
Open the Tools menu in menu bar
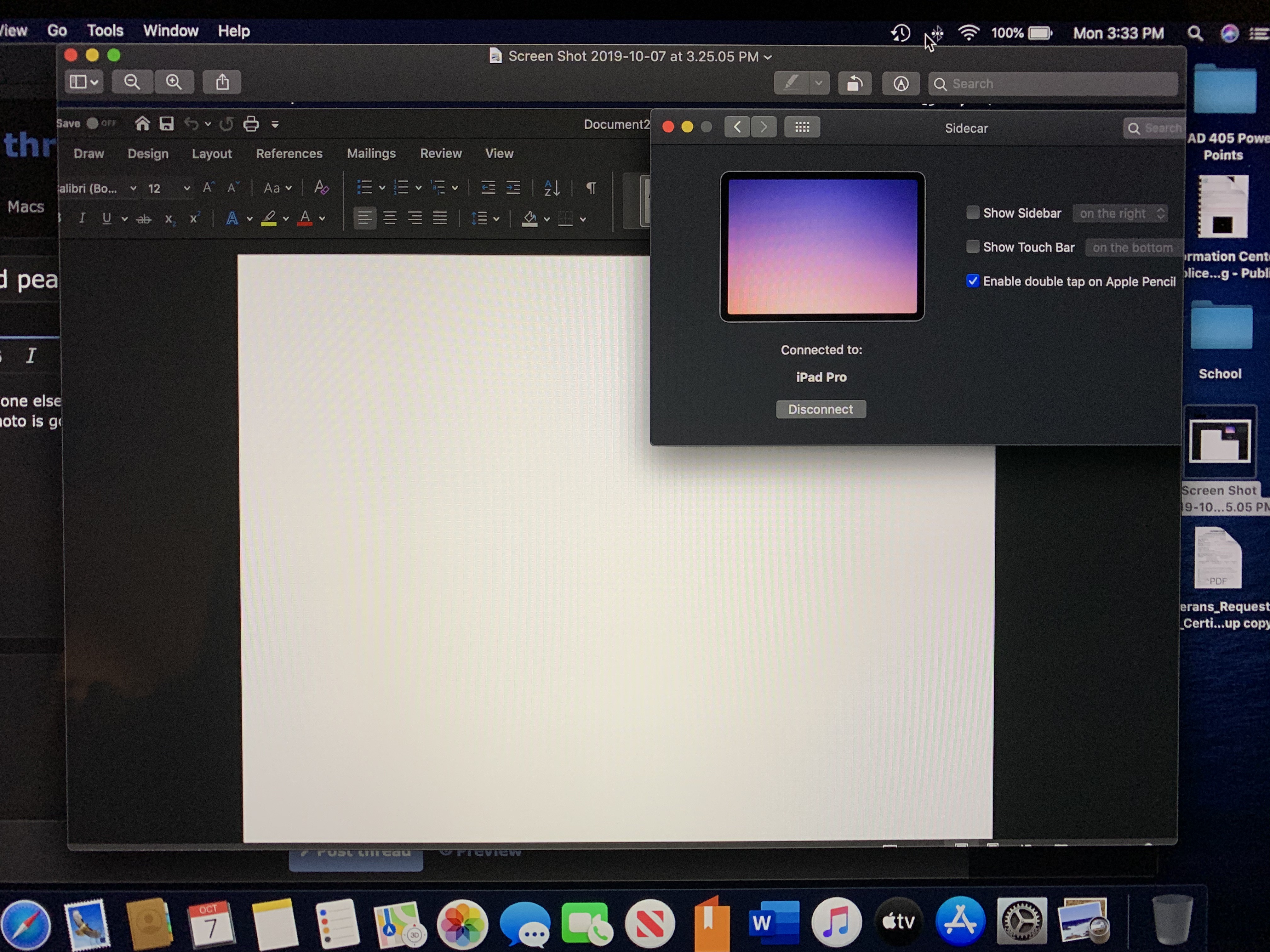point(105,31)
